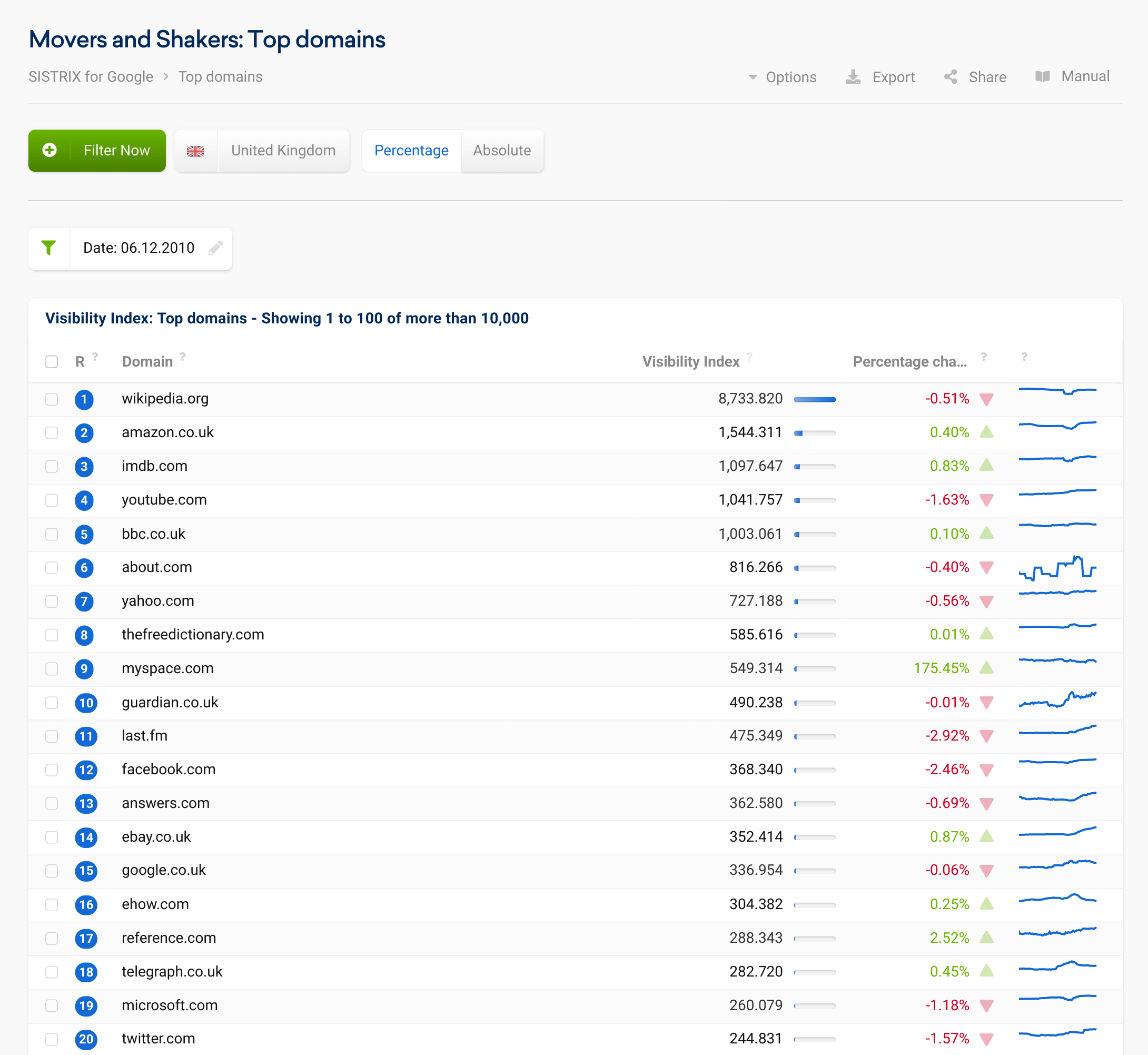Click the Filter Now button
The image size is (1148, 1055).
97,151
